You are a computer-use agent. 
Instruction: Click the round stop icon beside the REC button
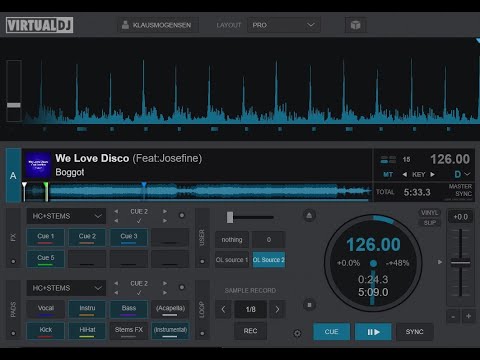(309, 305)
